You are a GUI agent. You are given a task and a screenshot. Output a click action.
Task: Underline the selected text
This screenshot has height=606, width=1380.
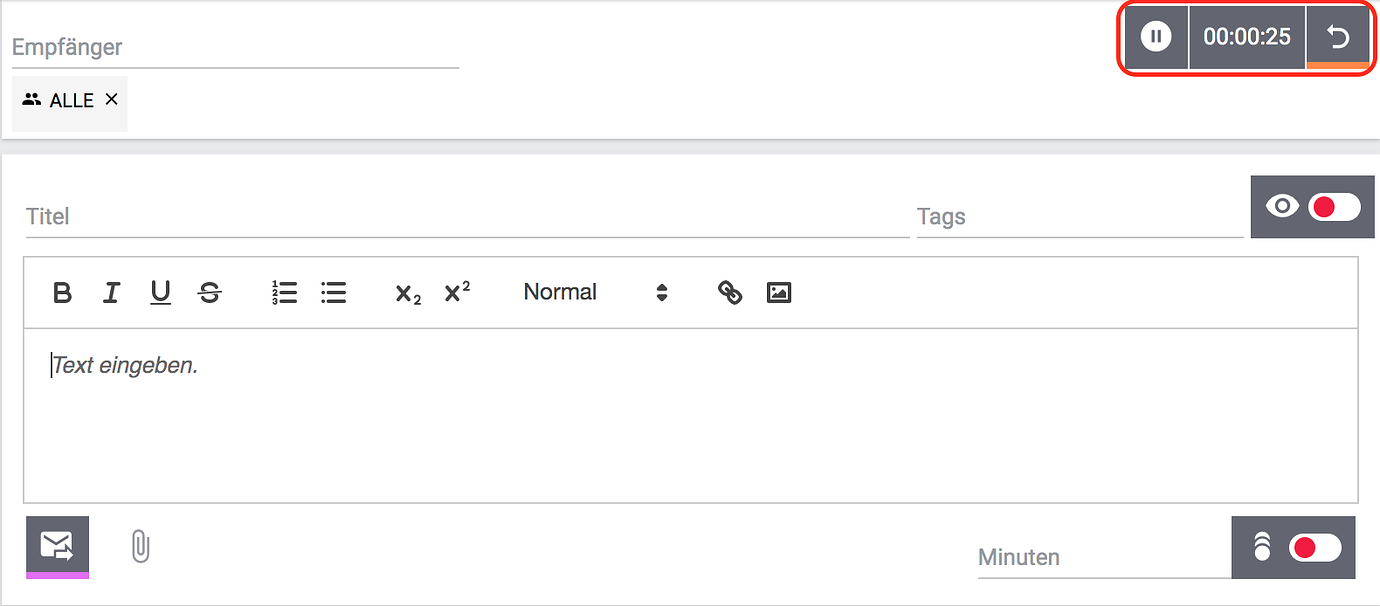click(160, 292)
